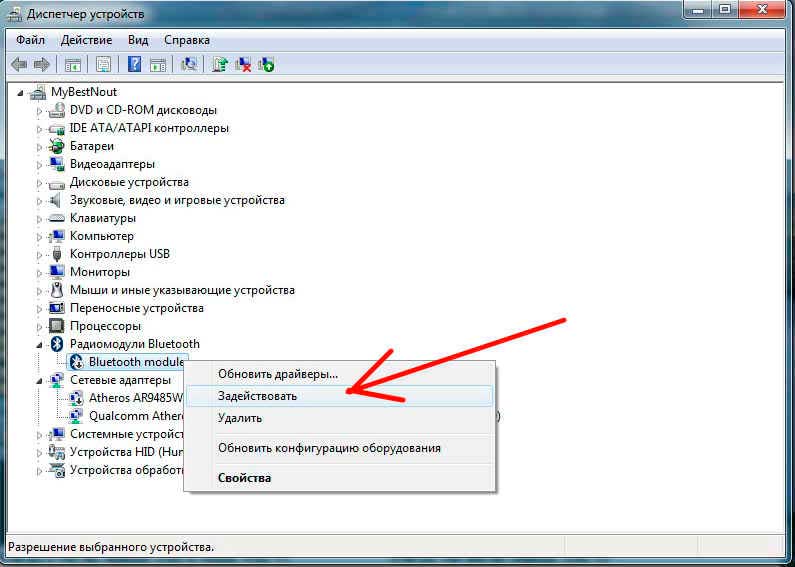Minimize the Диспетчер устройств window
This screenshot has width=795, height=567.
(698, 10)
